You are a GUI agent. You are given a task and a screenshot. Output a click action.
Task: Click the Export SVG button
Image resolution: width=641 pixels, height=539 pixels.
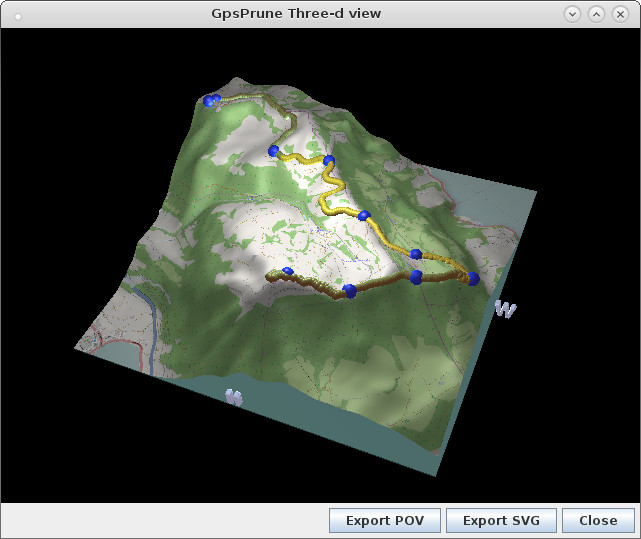coord(501,520)
